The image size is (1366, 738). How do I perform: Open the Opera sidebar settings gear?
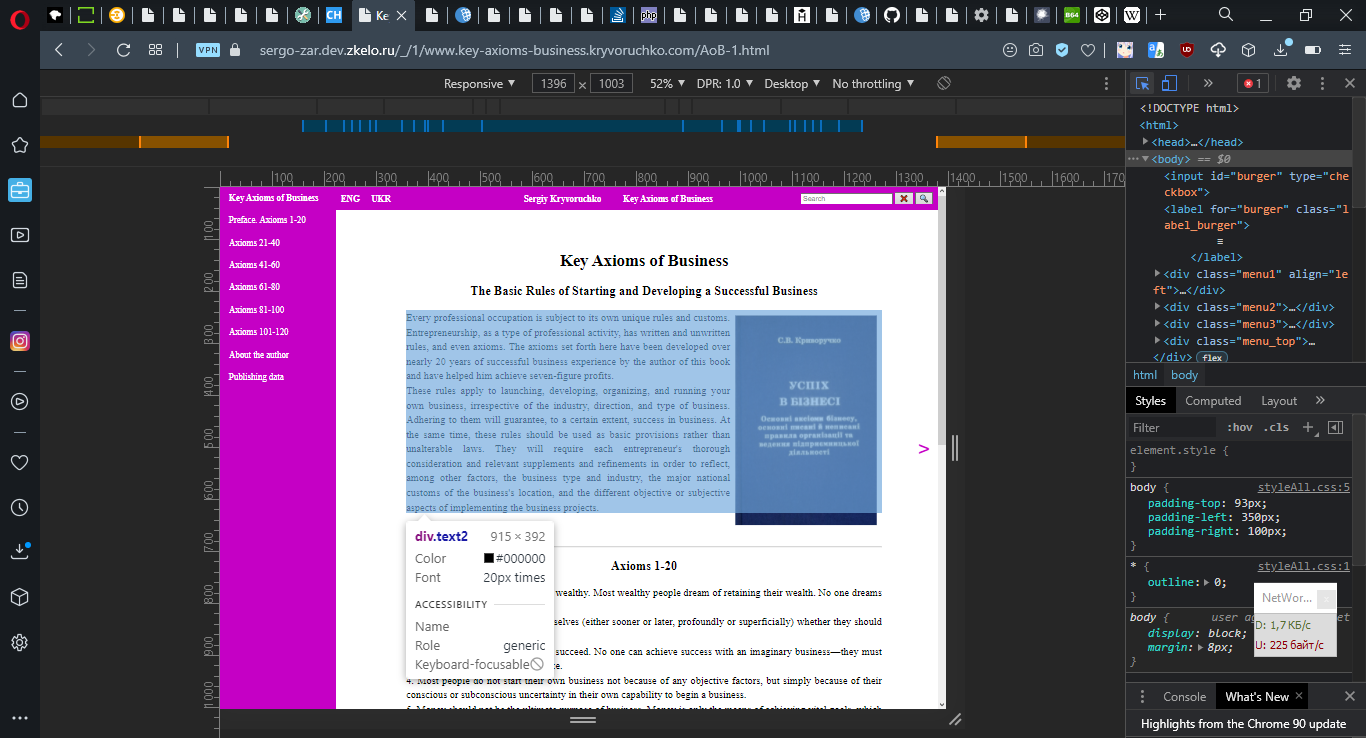[x=19, y=642]
